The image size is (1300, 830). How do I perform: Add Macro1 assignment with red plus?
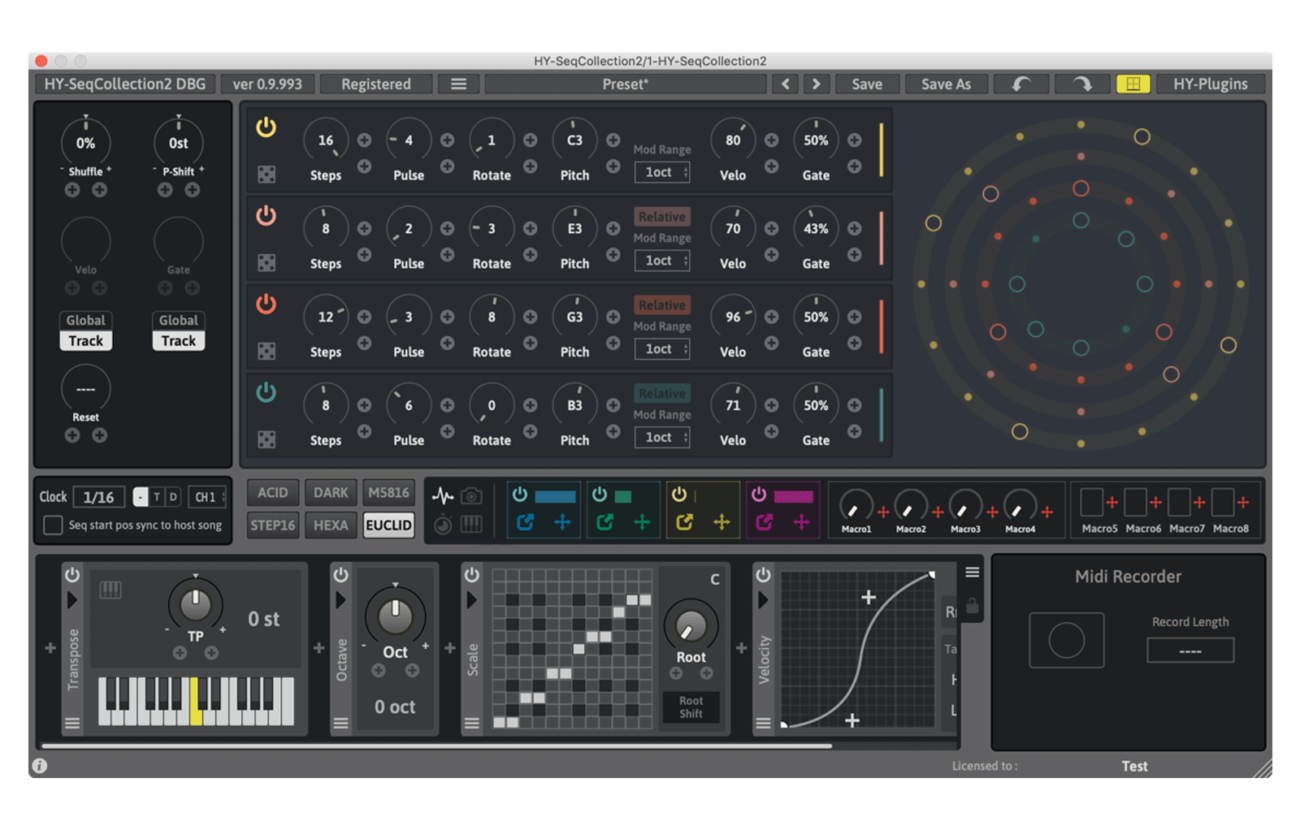pos(883,512)
